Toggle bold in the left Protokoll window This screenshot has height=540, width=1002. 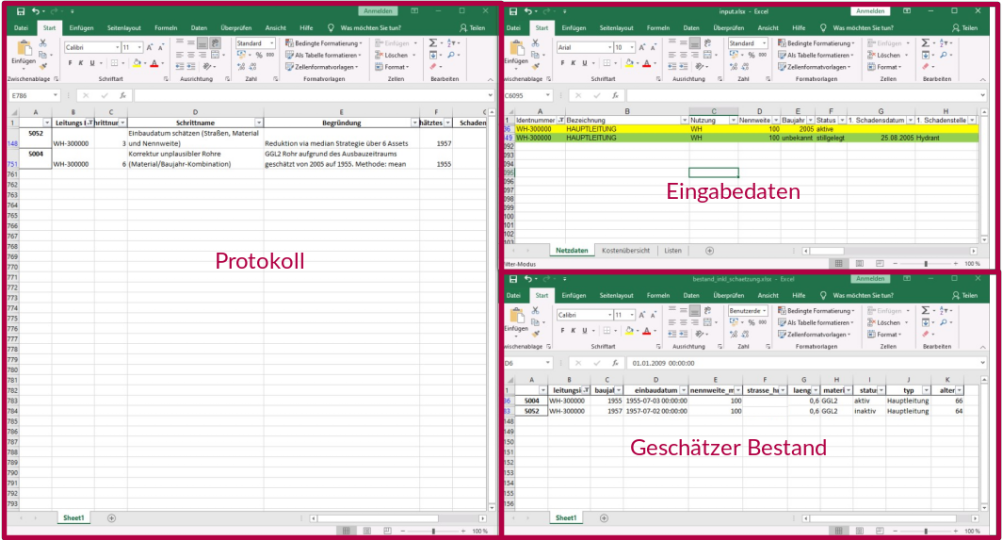[70, 63]
